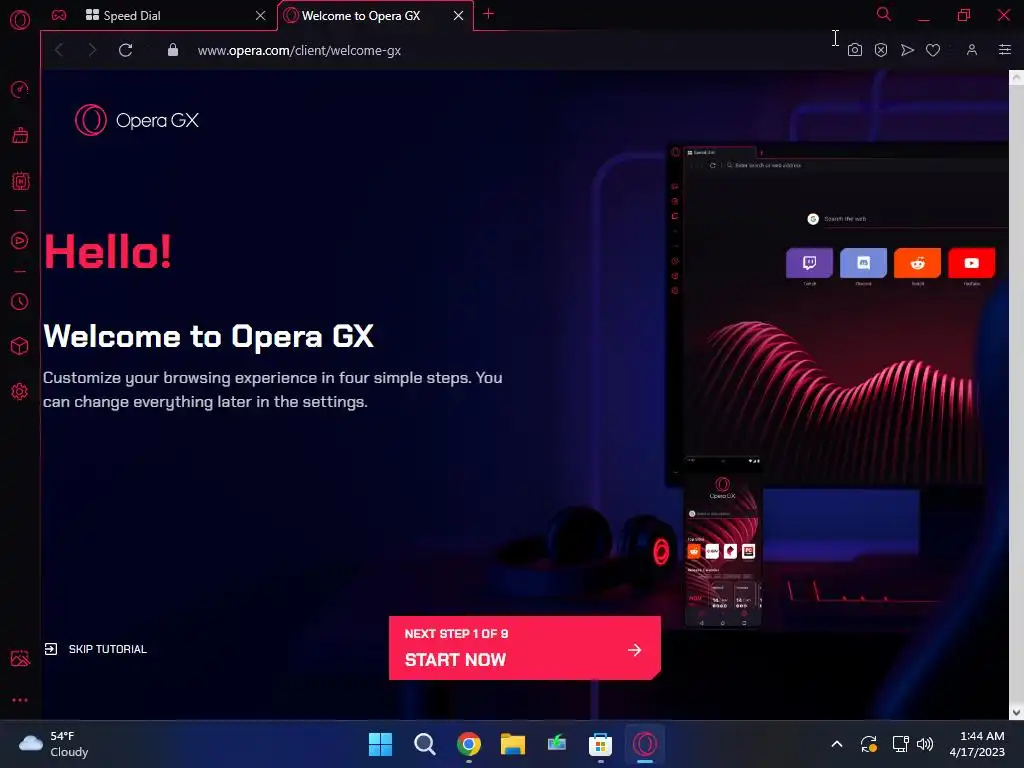Open File Explorer from taskbar

point(513,744)
